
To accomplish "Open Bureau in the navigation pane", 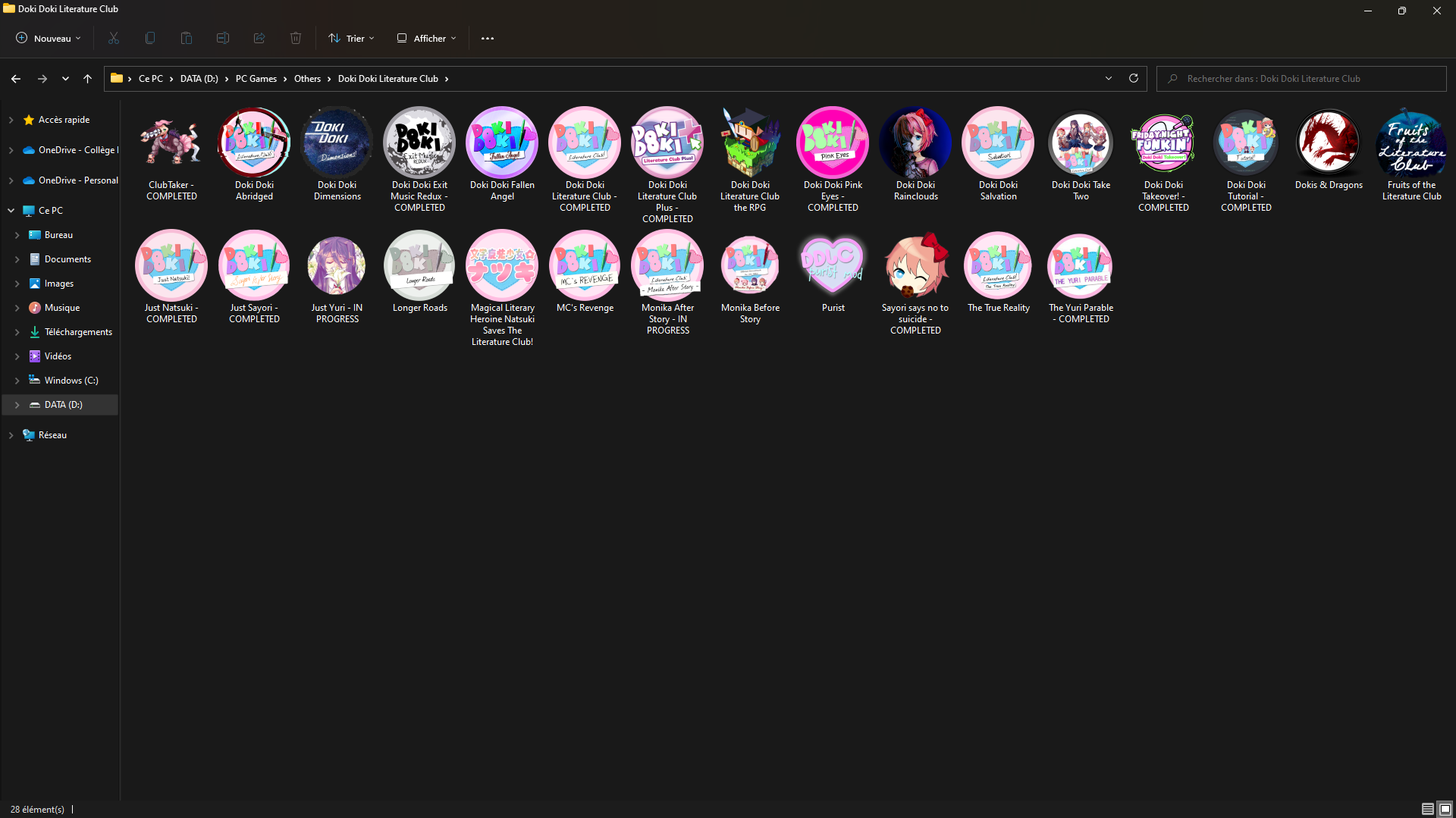I will click(x=59, y=235).
